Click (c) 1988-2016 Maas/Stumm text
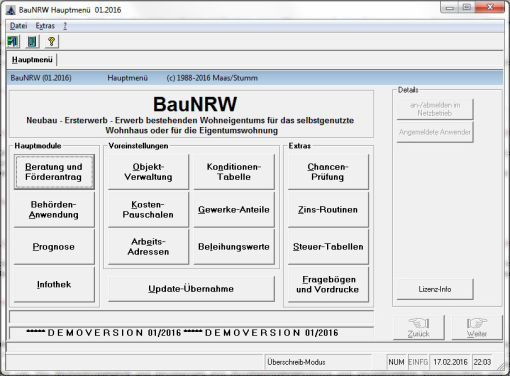Screen dimensions: 510x376 [212, 78]
